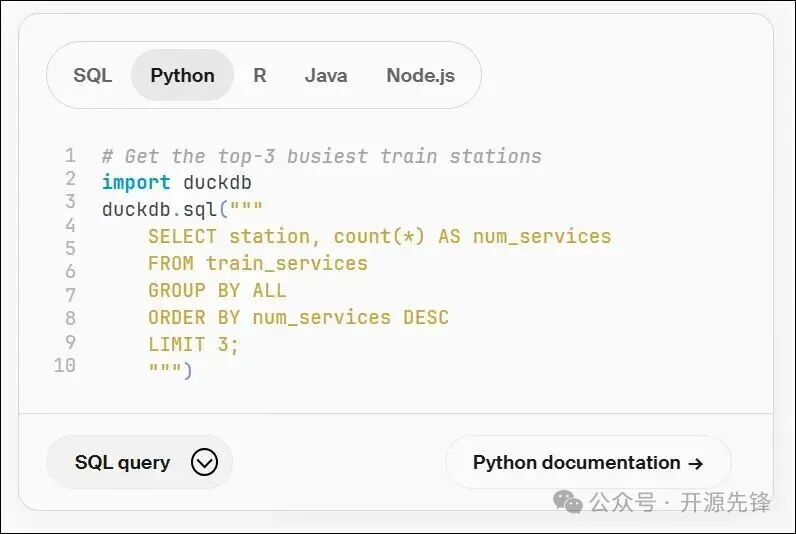Open the Python documentation link
The height and width of the screenshot is (534, 796).
pyautogui.click(x=576, y=462)
